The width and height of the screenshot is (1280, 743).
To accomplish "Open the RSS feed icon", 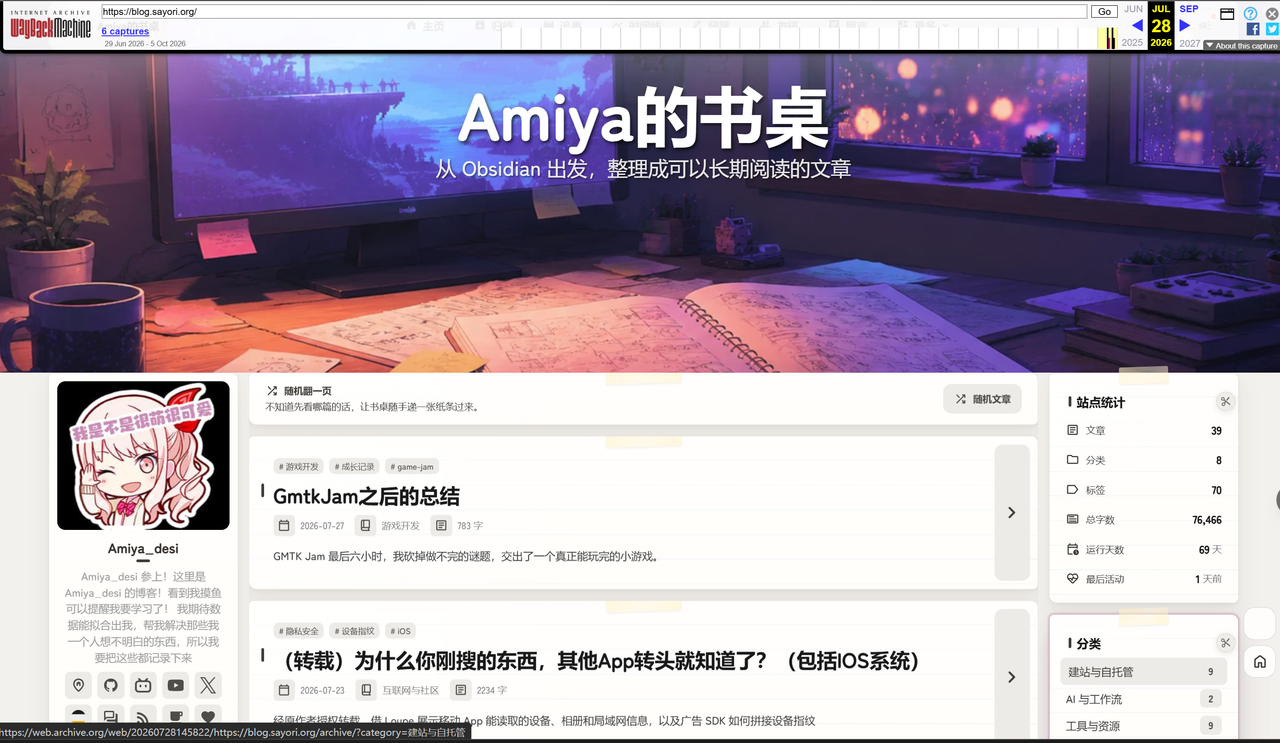I will coord(143,716).
